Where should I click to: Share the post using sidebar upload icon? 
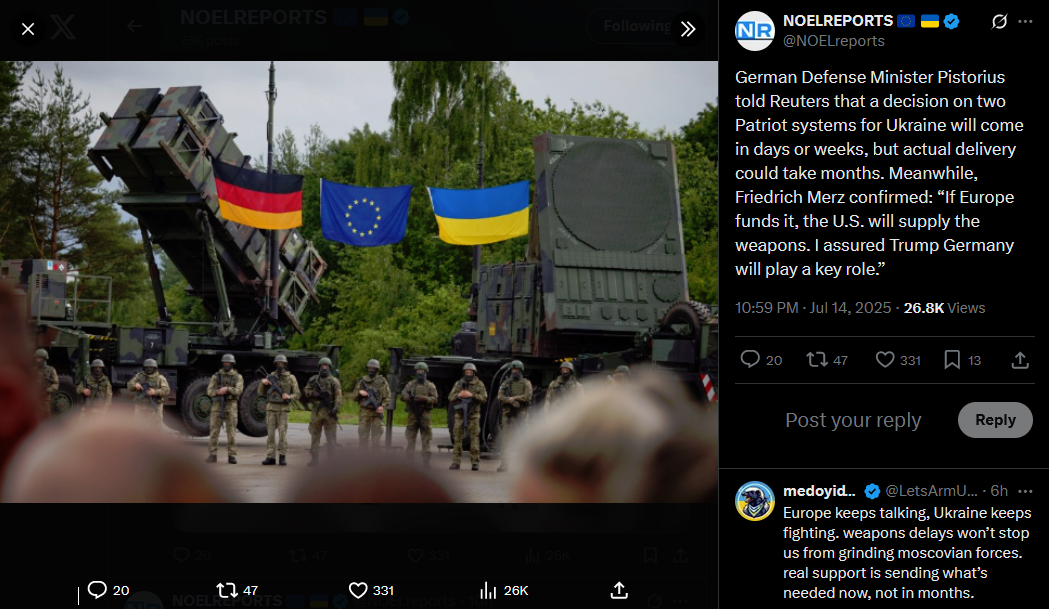[1020, 360]
